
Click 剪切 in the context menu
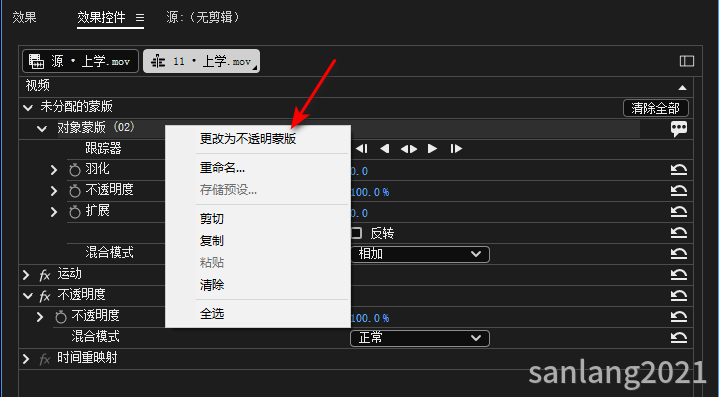tap(211, 219)
